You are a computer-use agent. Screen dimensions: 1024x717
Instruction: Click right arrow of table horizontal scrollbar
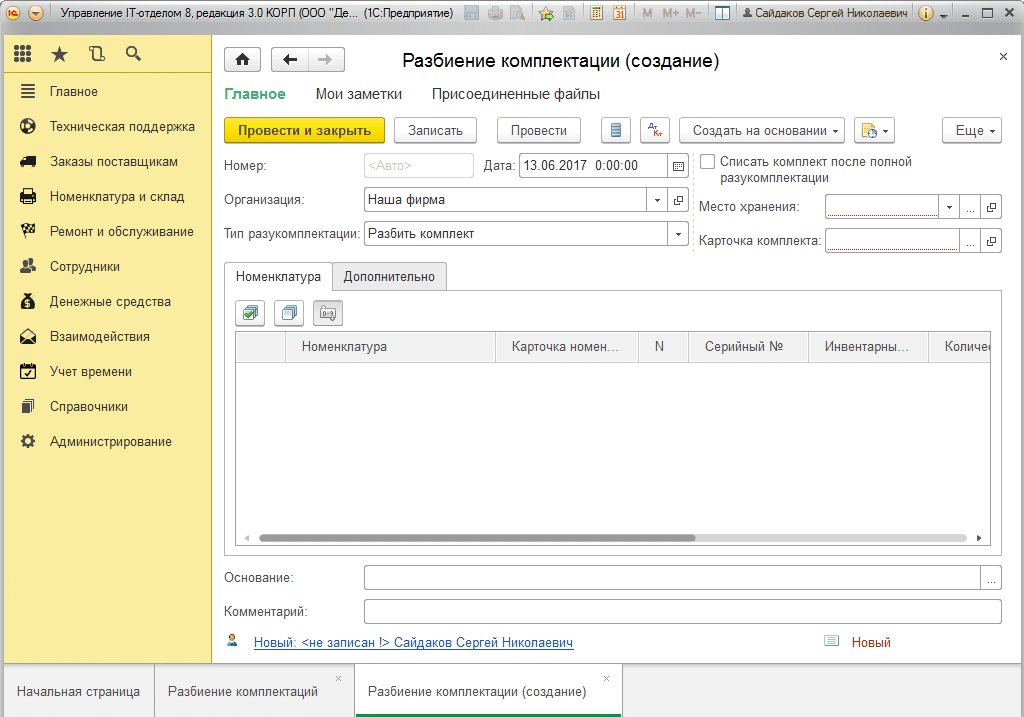(x=979, y=538)
